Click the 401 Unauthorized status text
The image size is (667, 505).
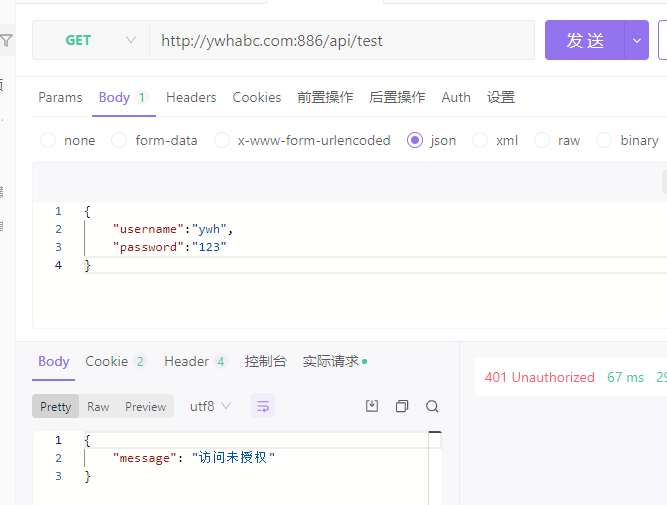539,377
